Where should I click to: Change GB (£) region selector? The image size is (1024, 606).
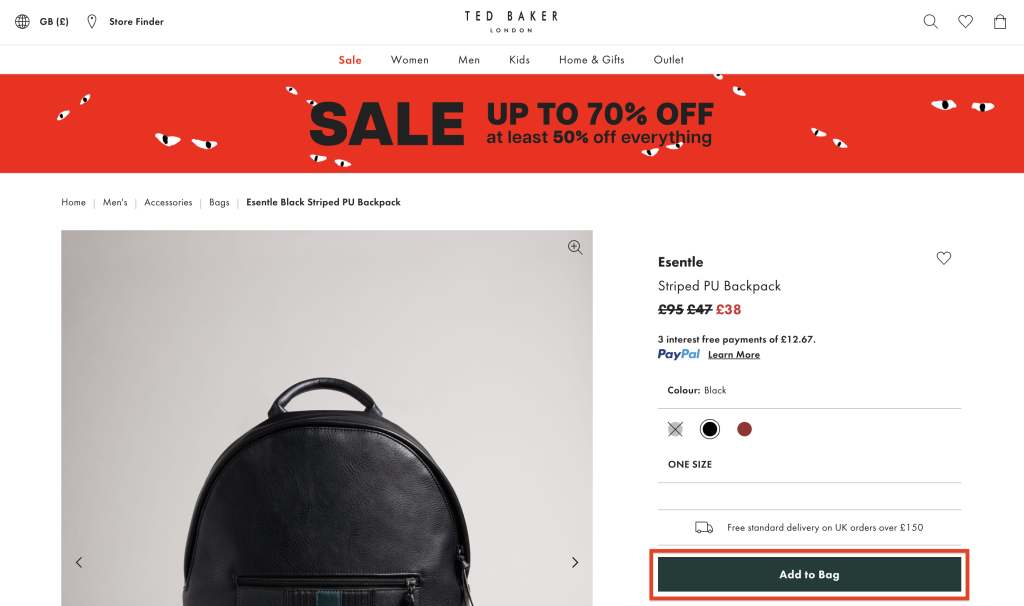point(54,22)
